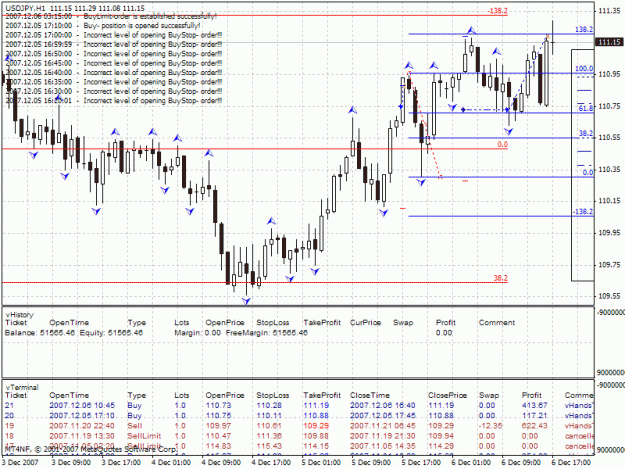
Task: Click the log entry timestamped 2007.12.05 16:45:00
Action: tap(114, 63)
